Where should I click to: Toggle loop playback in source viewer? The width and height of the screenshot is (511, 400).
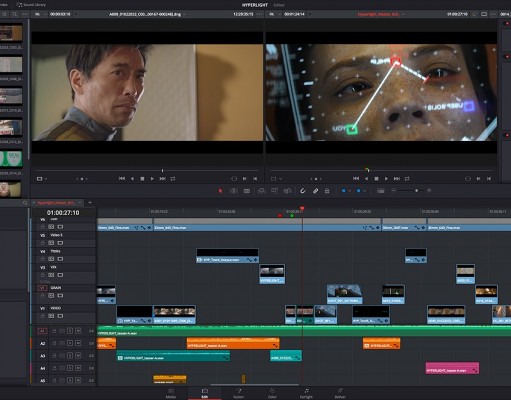click(x=173, y=179)
